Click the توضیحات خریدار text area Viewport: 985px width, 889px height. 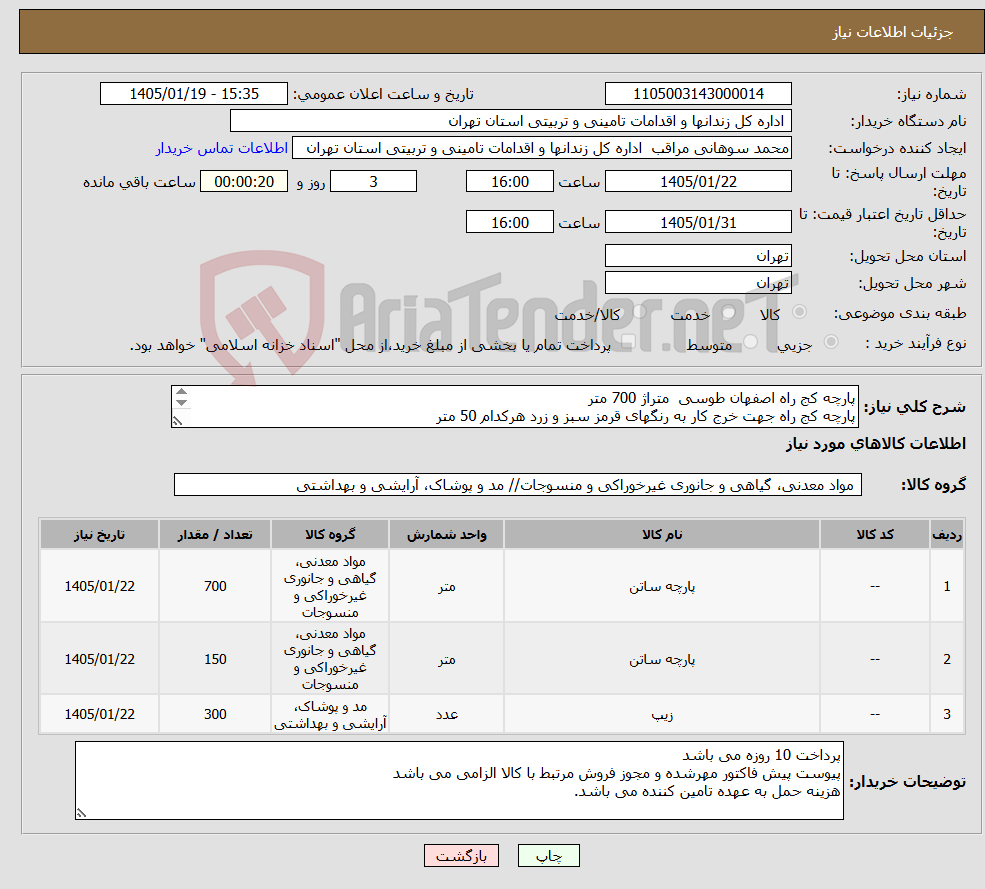tap(459, 780)
